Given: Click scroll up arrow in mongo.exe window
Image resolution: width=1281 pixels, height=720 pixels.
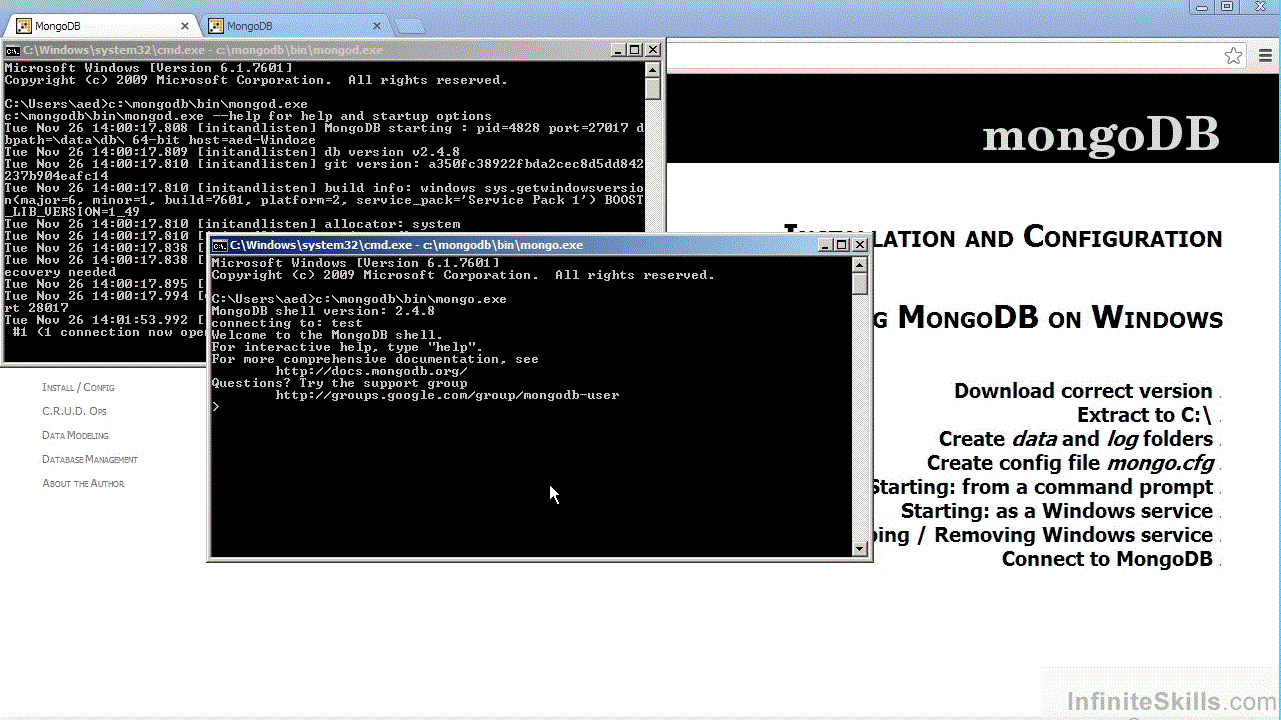Looking at the screenshot, I should [x=860, y=264].
